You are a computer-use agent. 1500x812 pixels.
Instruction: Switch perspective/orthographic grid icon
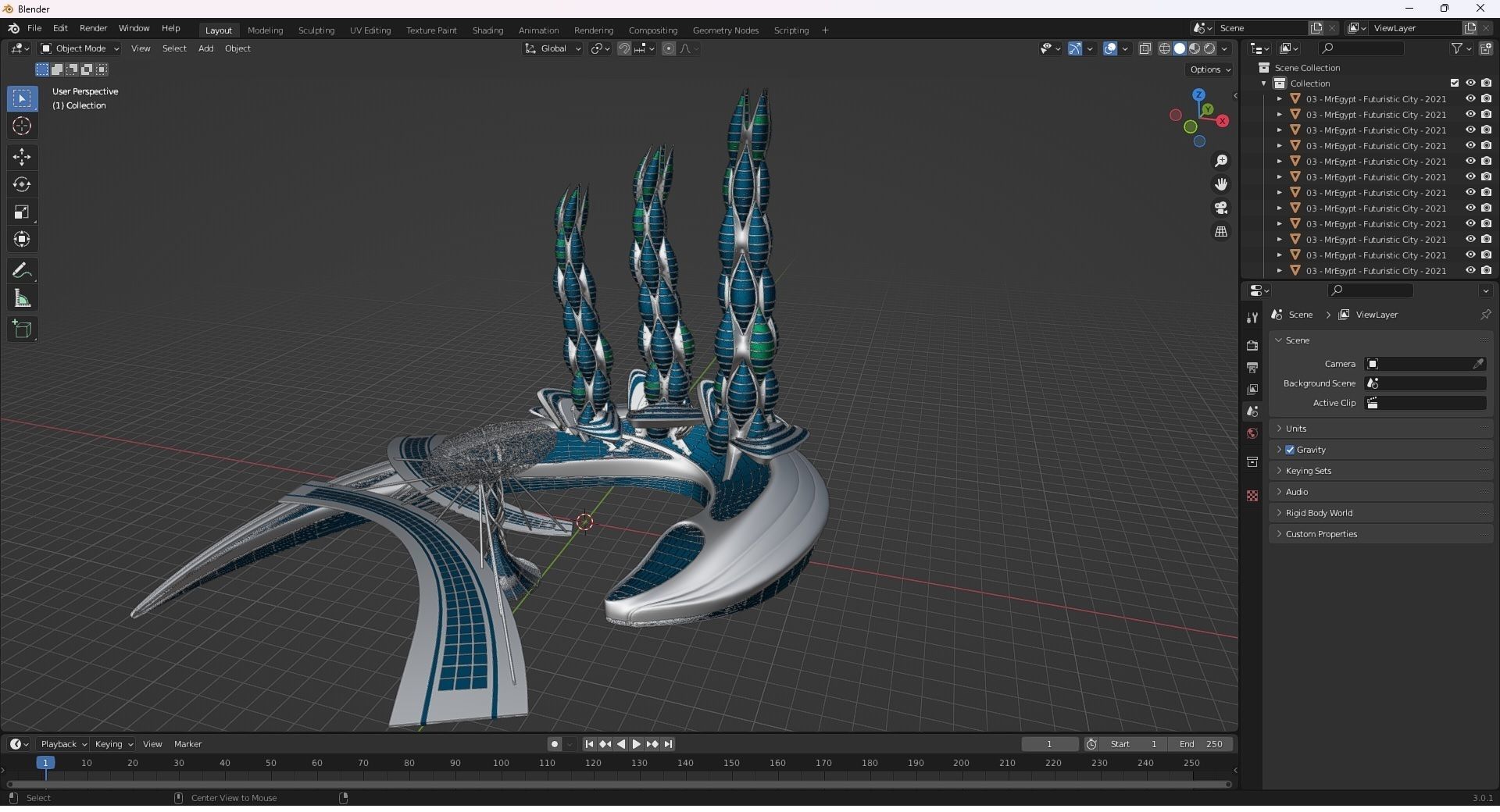click(x=1221, y=232)
